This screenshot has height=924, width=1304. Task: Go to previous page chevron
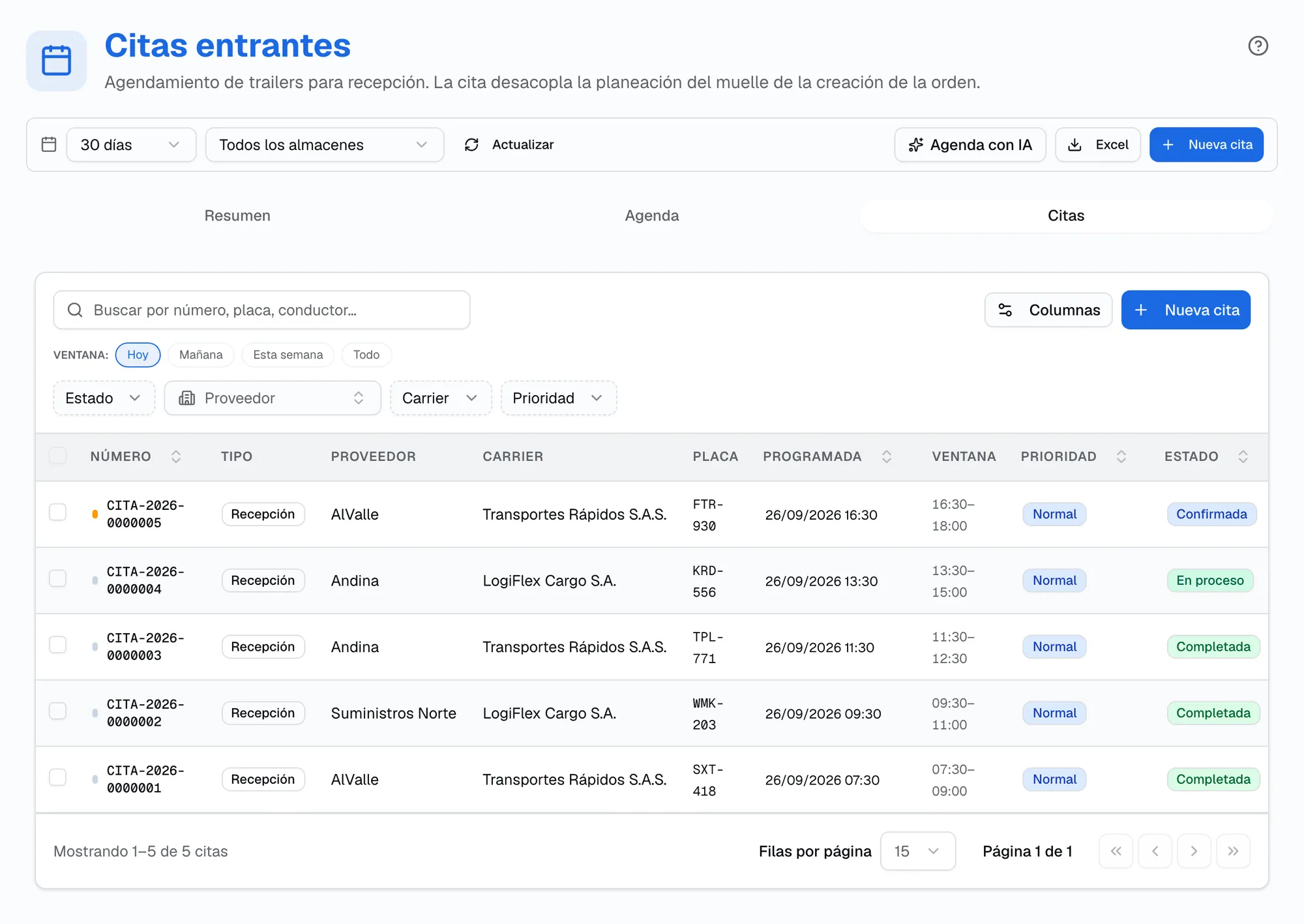tap(1155, 851)
